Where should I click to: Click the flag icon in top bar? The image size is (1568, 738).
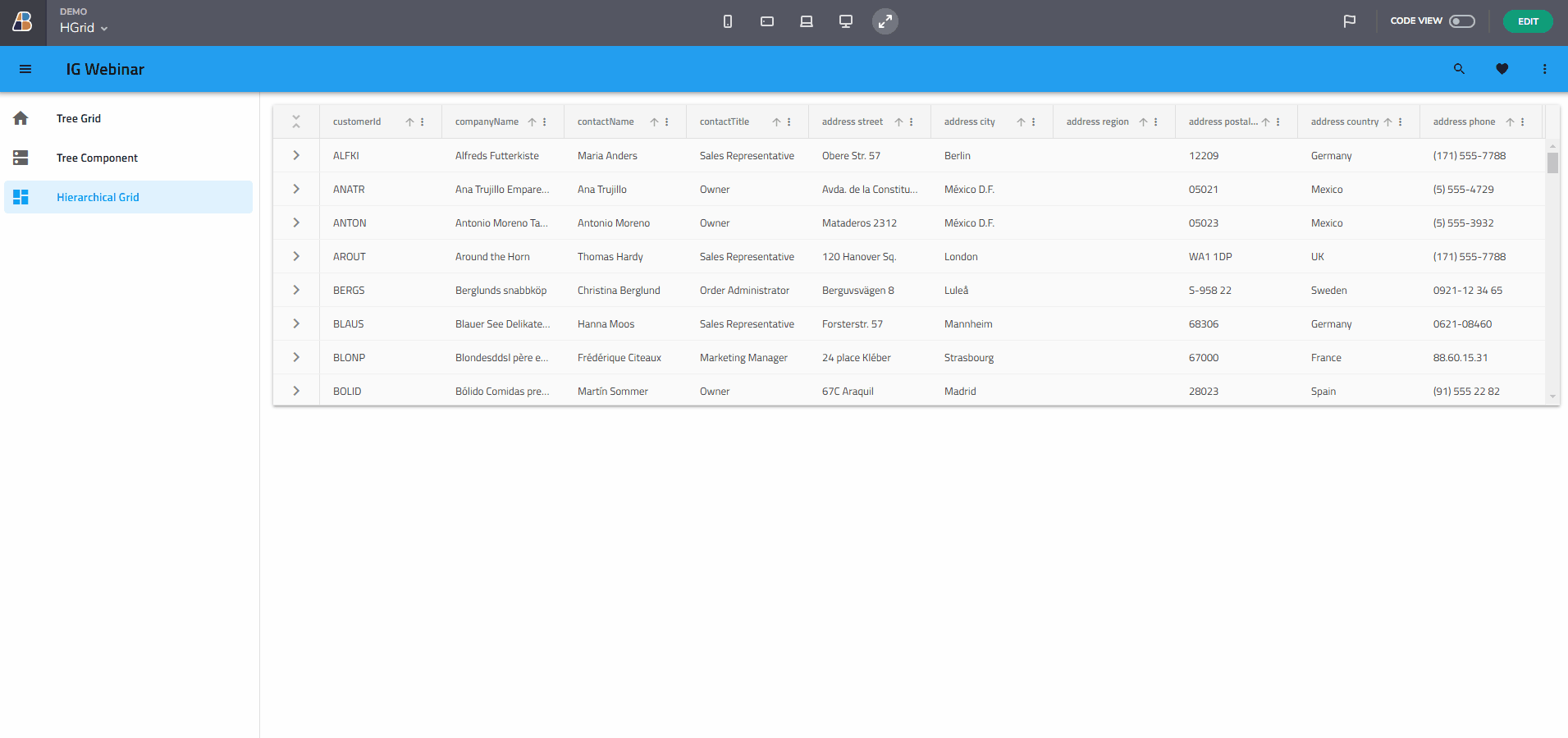[x=1349, y=21]
